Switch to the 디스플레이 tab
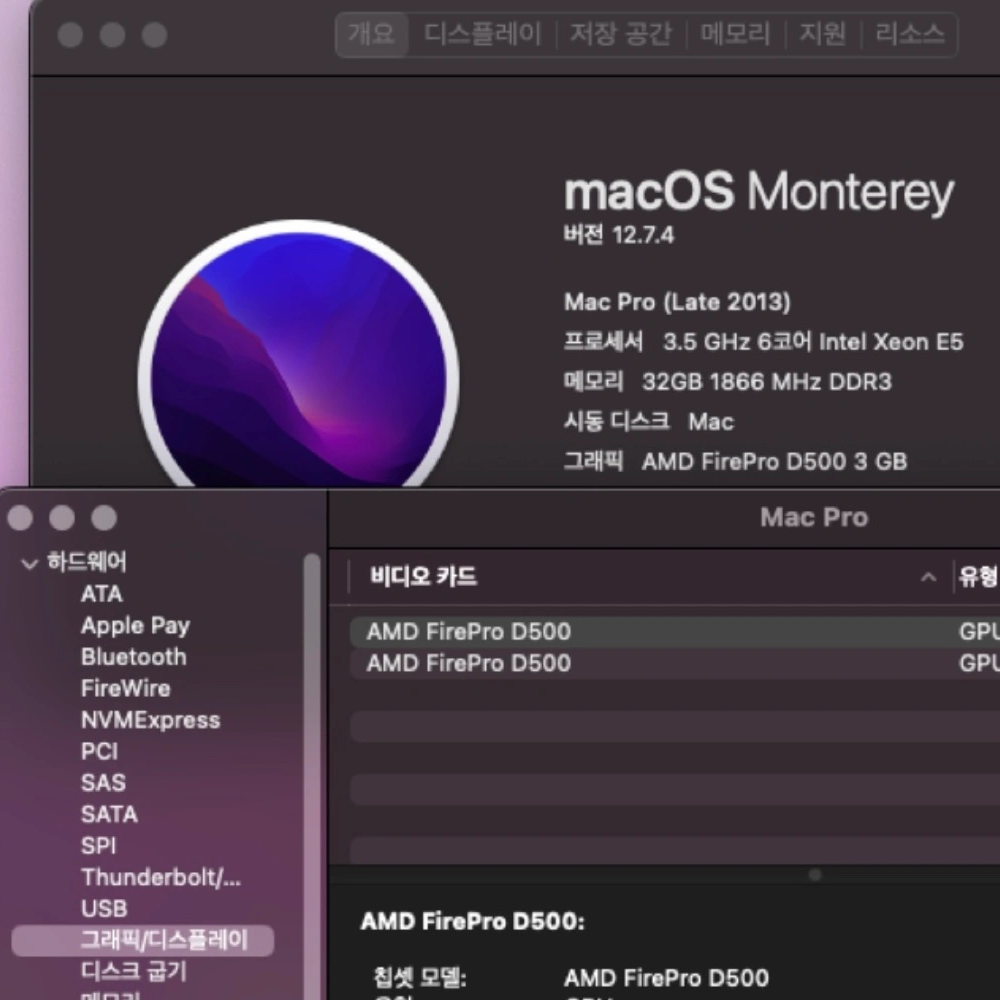 482,35
